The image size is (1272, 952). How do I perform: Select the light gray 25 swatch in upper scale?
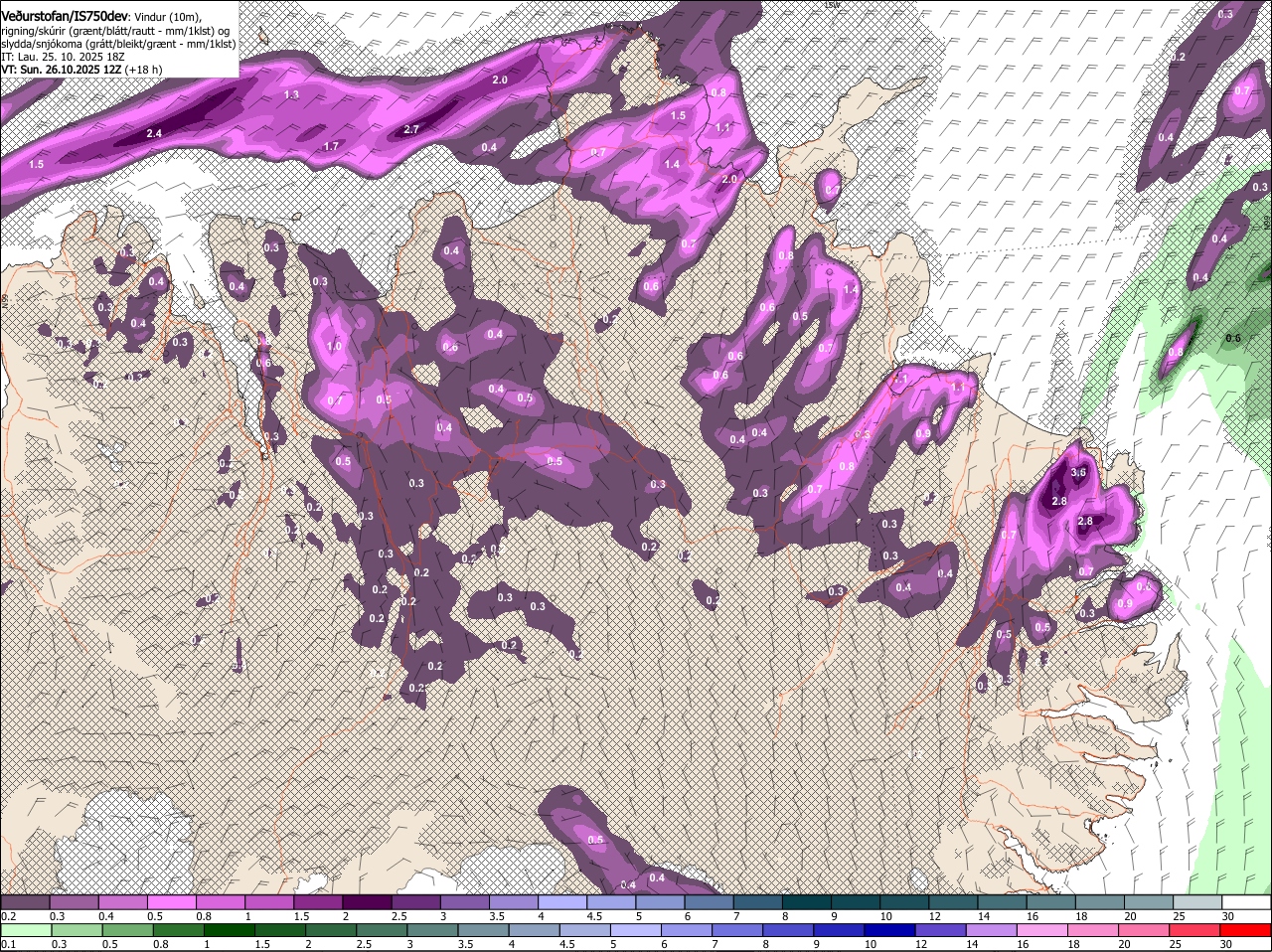(1198, 901)
